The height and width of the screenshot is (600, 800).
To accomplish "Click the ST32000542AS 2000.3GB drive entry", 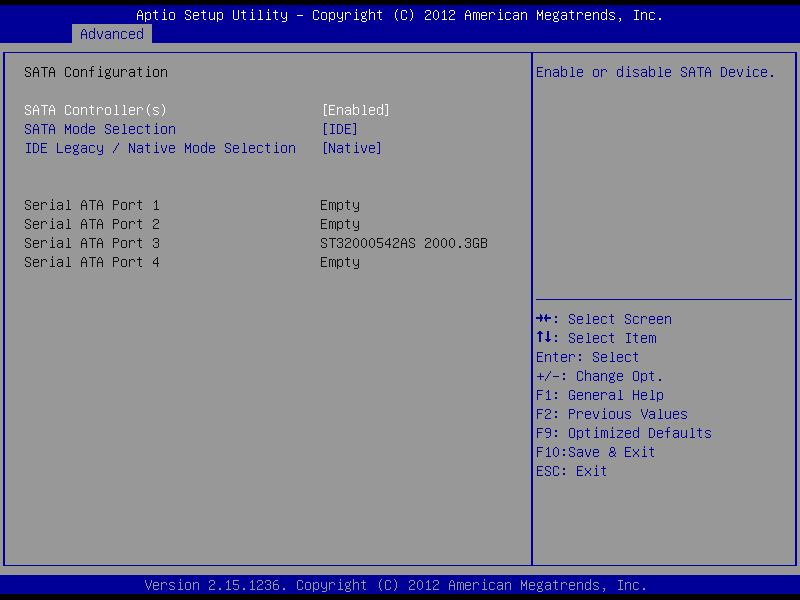I will point(404,243).
